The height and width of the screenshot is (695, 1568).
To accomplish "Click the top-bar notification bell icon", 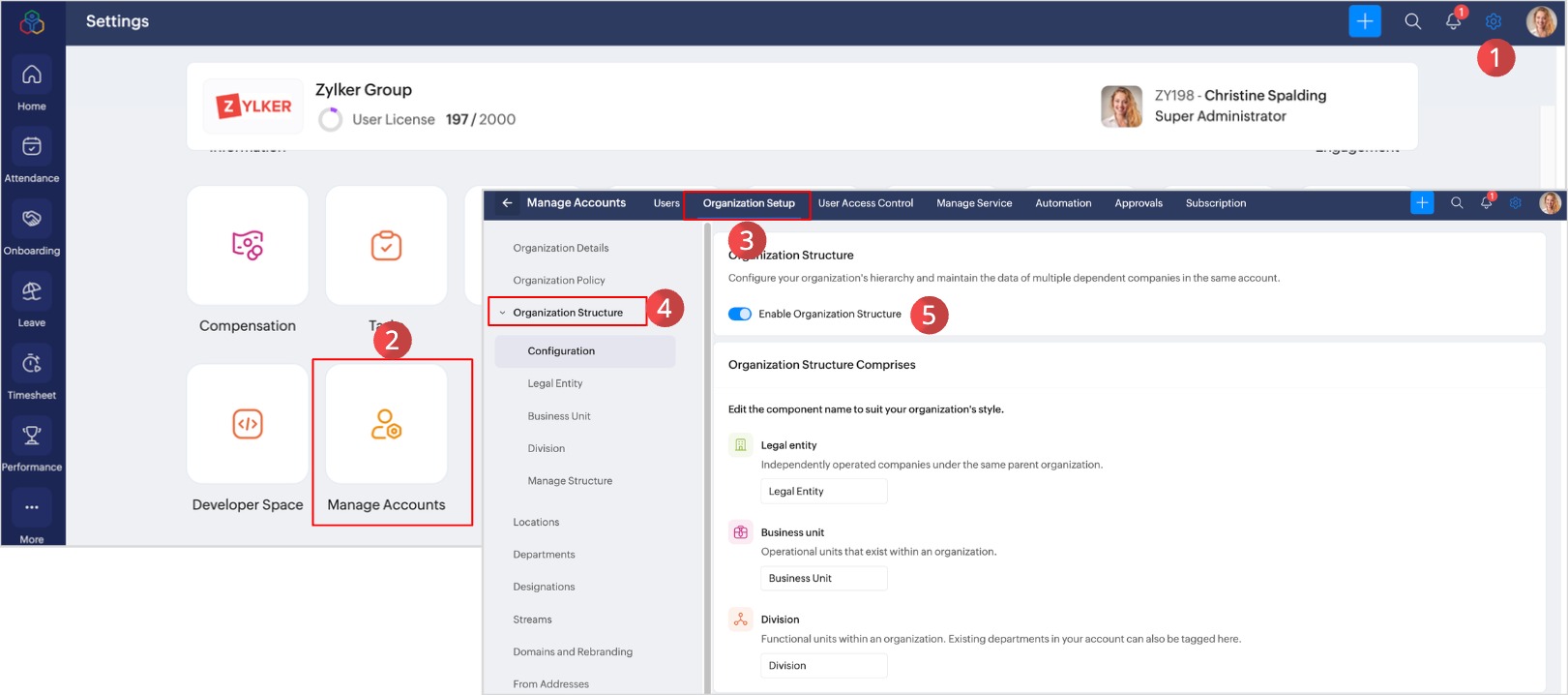I will tap(1453, 21).
